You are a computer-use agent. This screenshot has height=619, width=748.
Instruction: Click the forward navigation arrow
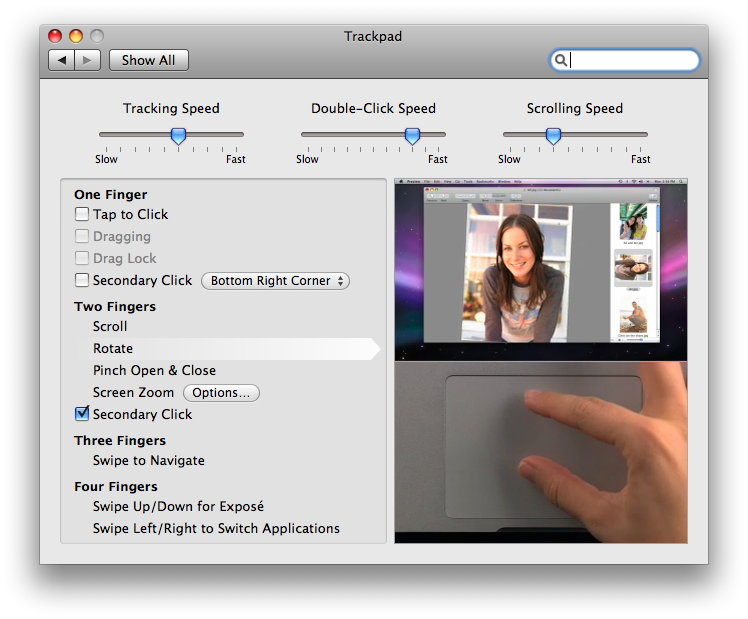click(87, 60)
